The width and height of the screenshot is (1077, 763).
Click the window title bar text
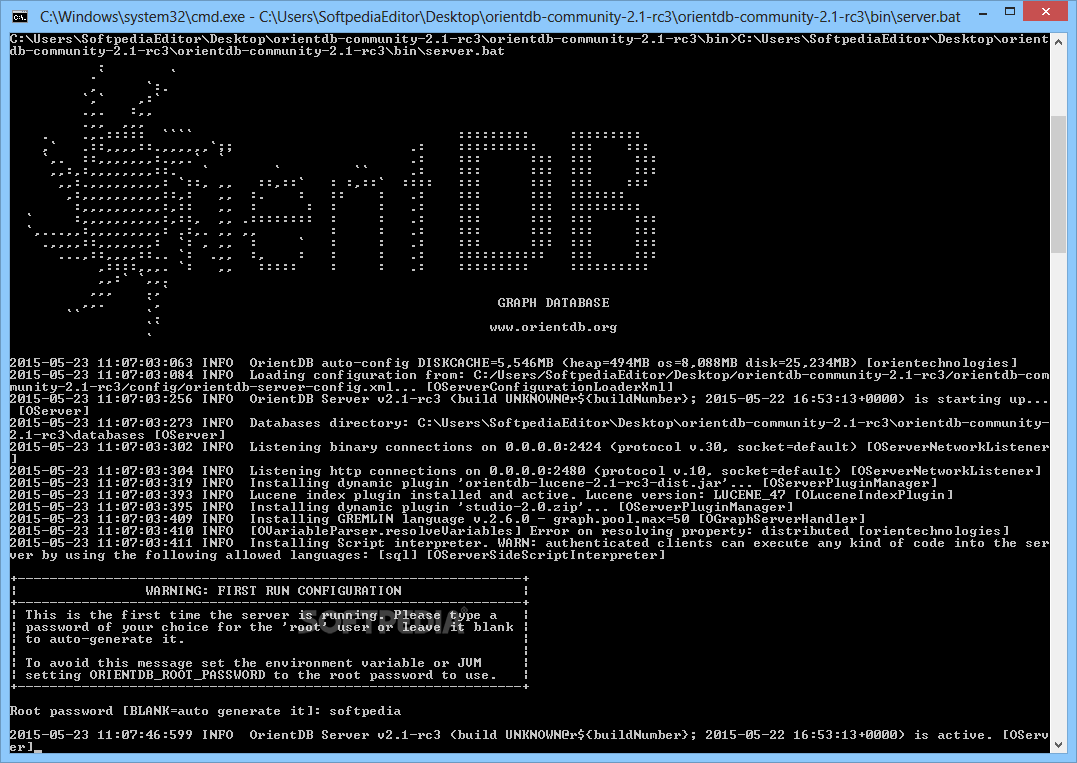coord(500,16)
